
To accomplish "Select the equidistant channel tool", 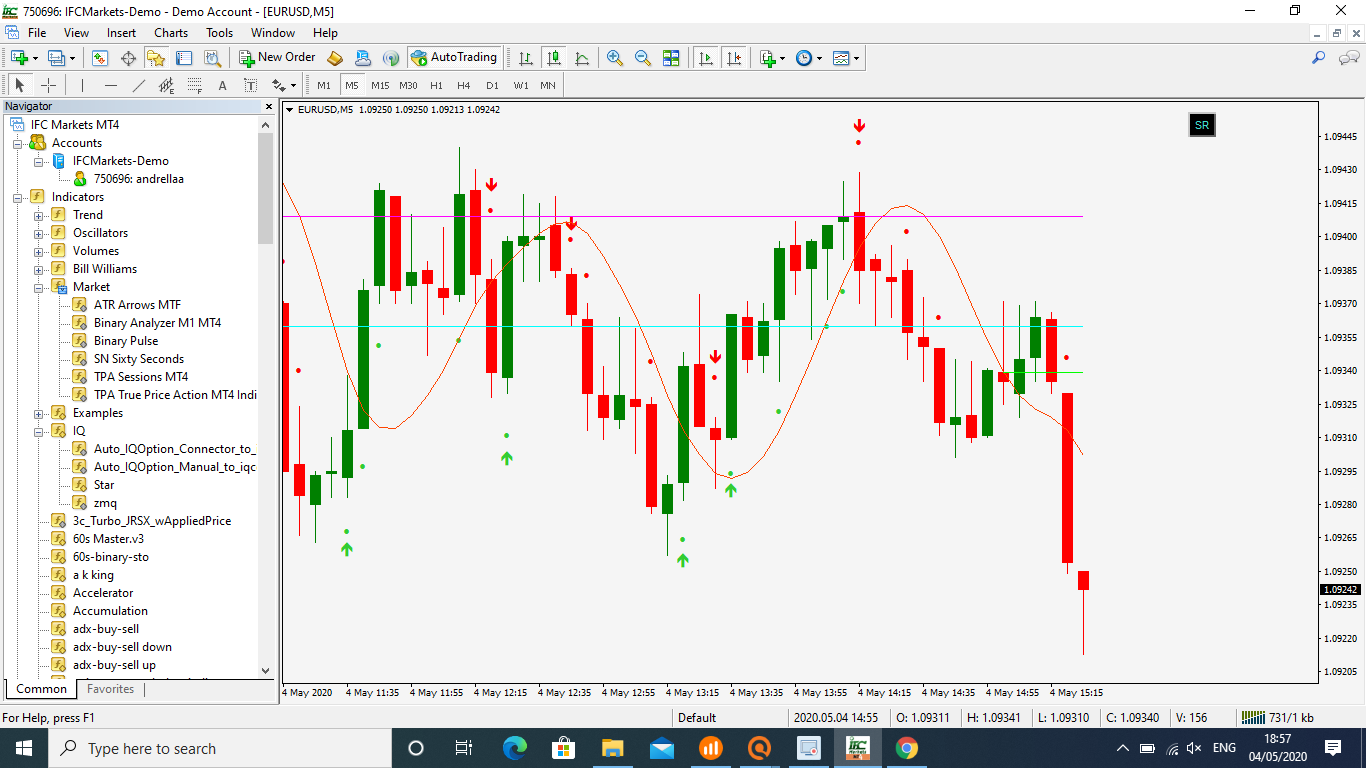I will point(167,85).
